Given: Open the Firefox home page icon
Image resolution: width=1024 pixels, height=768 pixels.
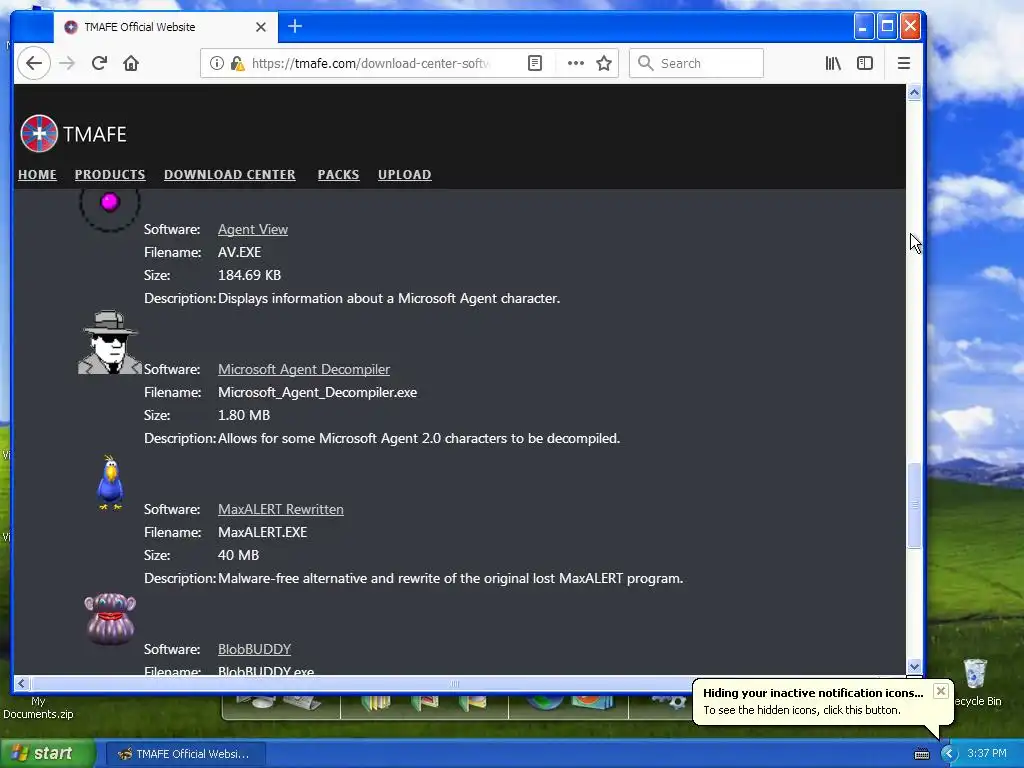Looking at the screenshot, I should click(131, 63).
